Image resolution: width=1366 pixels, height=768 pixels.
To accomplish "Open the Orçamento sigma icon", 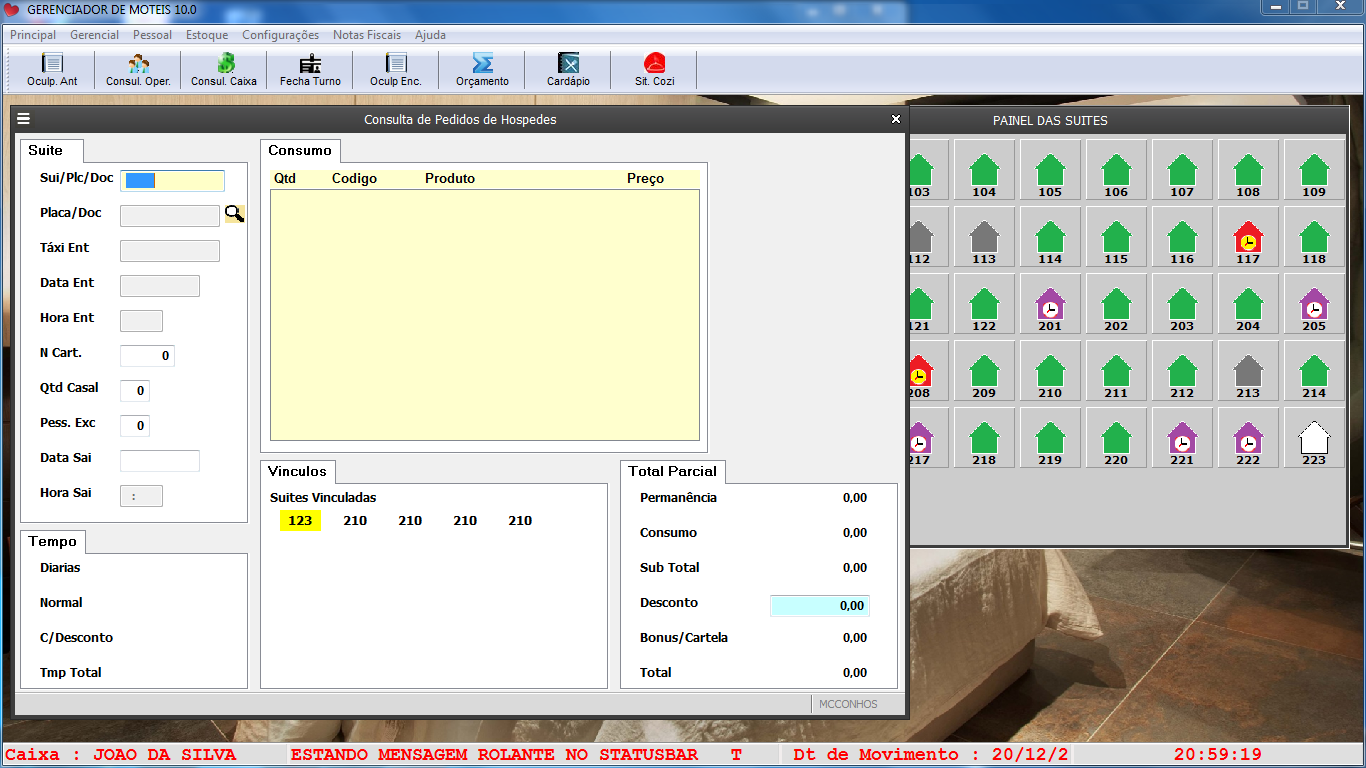I will (x=482, y=69).
